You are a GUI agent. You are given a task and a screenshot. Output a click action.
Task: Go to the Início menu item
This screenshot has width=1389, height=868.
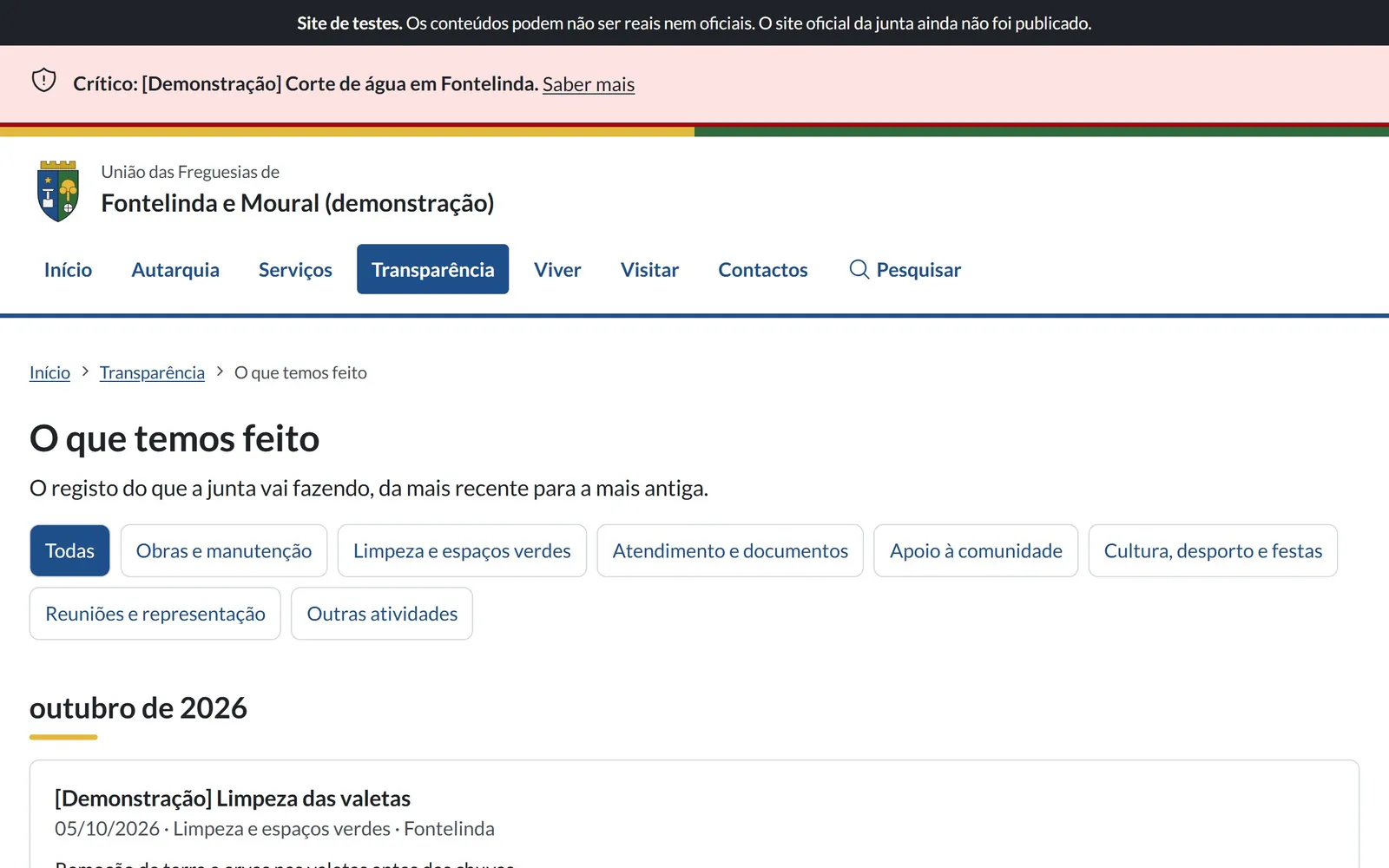coord(68,270)
